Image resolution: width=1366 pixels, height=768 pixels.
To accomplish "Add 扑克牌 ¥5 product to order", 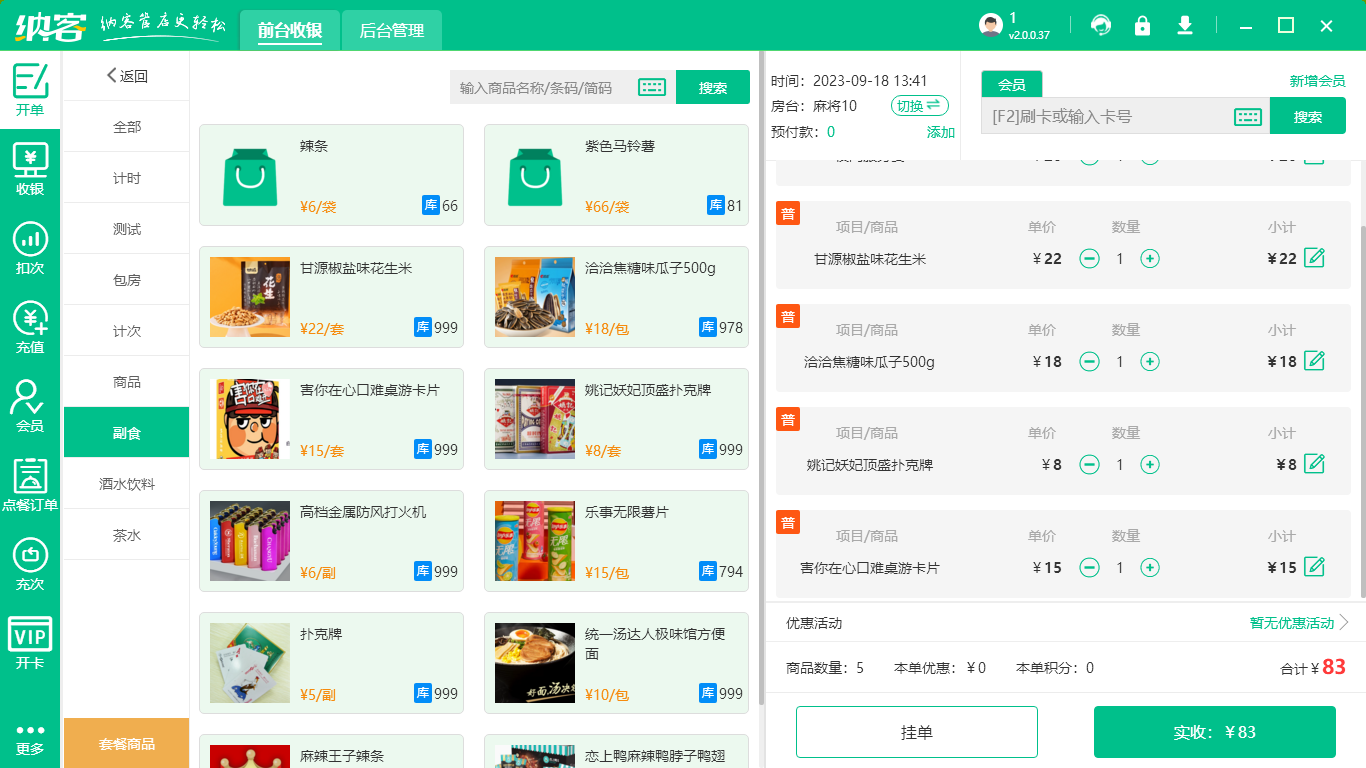I will (x=331, y=663).
